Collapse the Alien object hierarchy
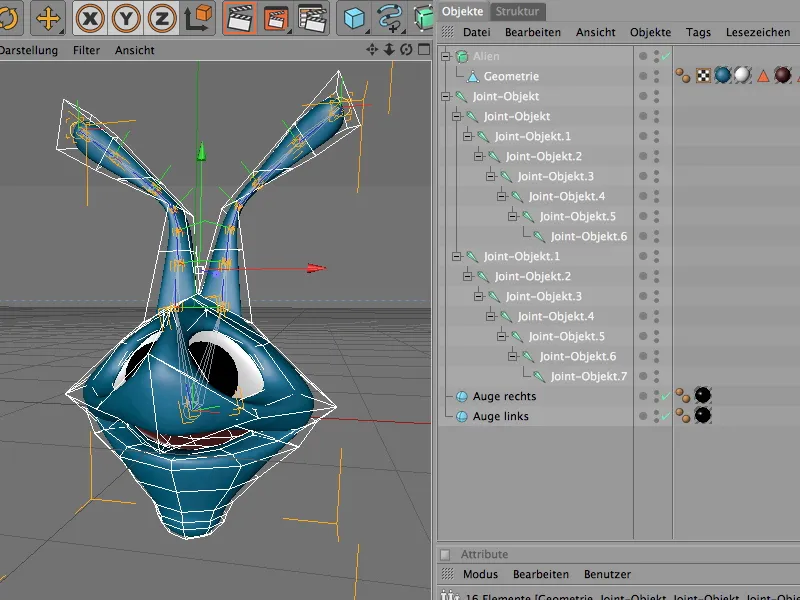800x600 pixels. (x=446, y=56)
